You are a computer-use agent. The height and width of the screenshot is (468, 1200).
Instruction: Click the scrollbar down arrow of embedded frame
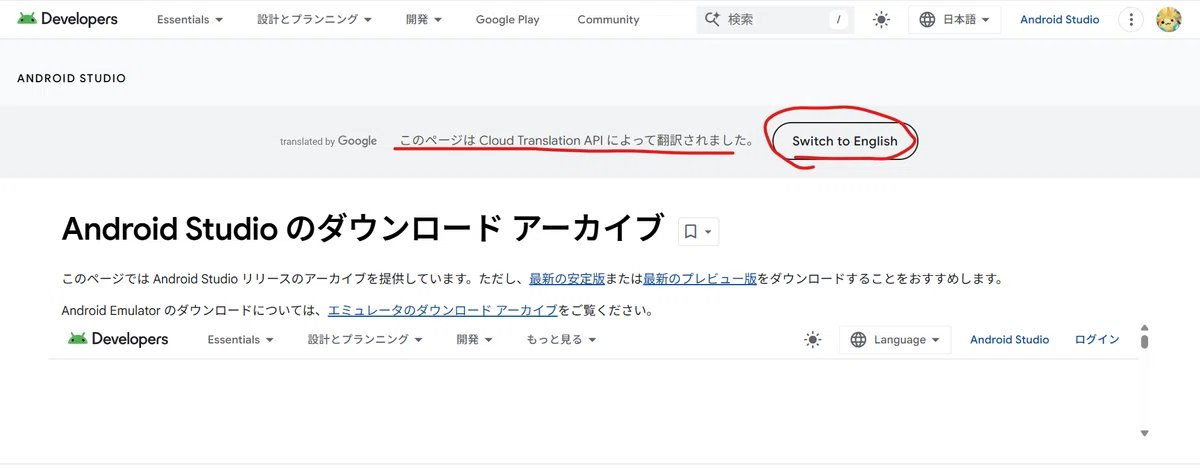coord(1144,433)
